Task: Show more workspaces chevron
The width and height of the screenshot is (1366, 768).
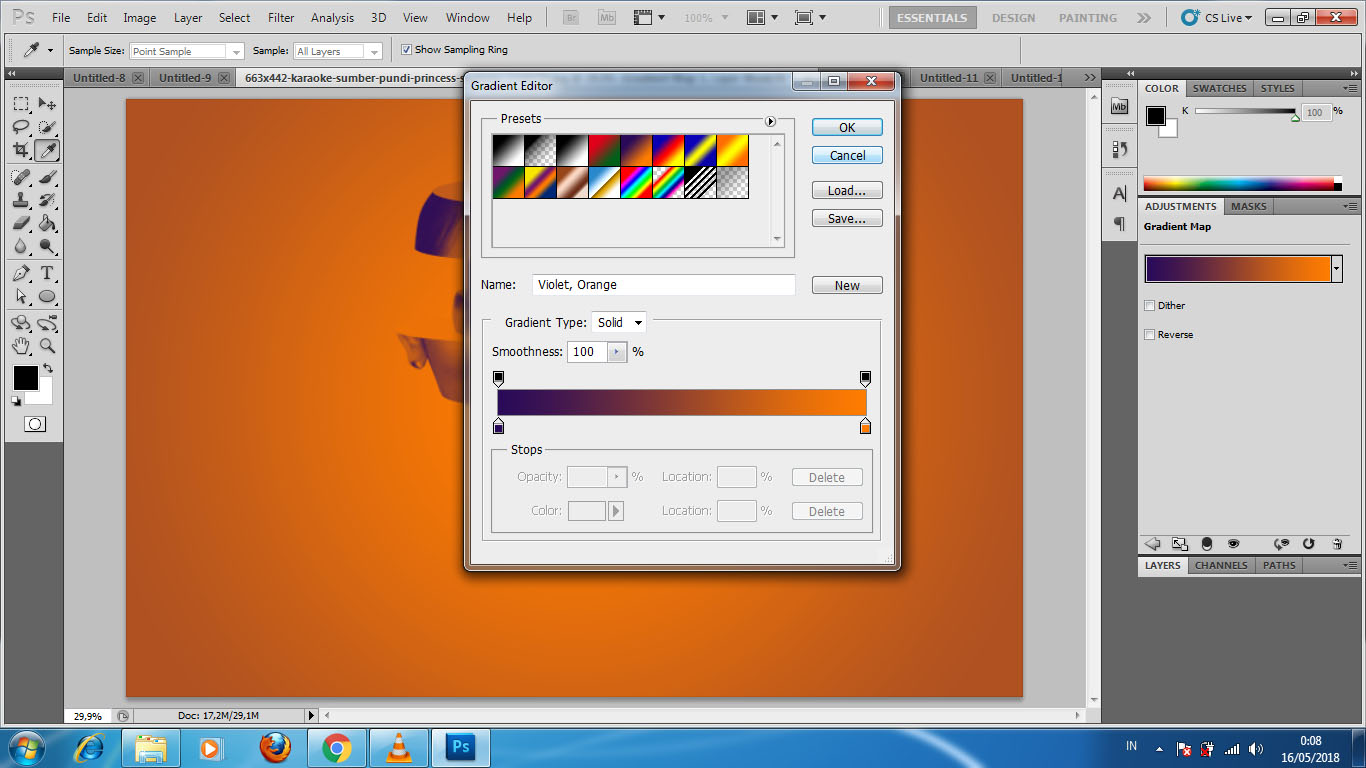Action: pos(1144,17)
